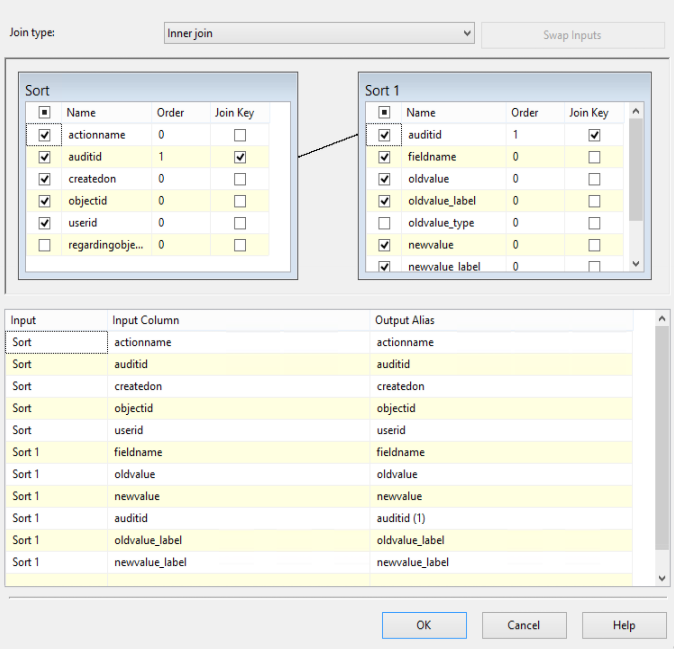Enable Join Key for userid in Sort

[240, 223]
